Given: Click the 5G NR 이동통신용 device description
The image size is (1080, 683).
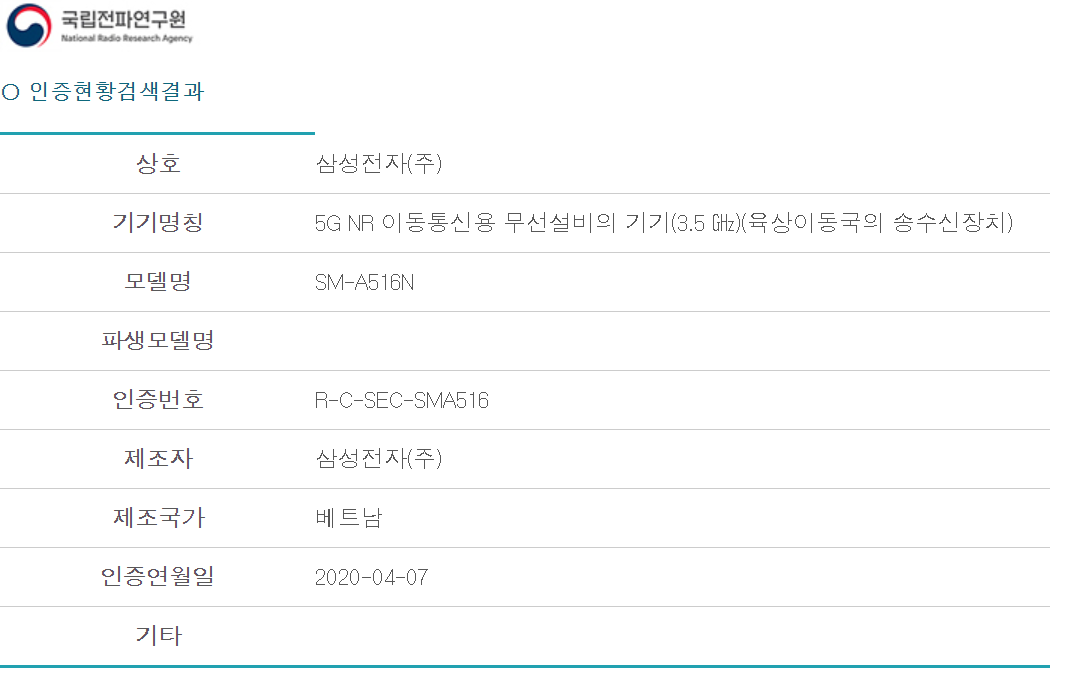Looking at the screenshot, I should coord(664,223).
